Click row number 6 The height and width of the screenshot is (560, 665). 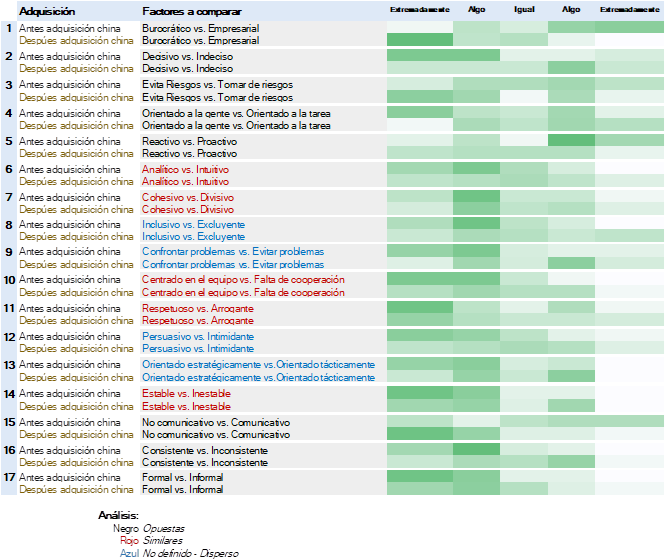click(8, 170)
